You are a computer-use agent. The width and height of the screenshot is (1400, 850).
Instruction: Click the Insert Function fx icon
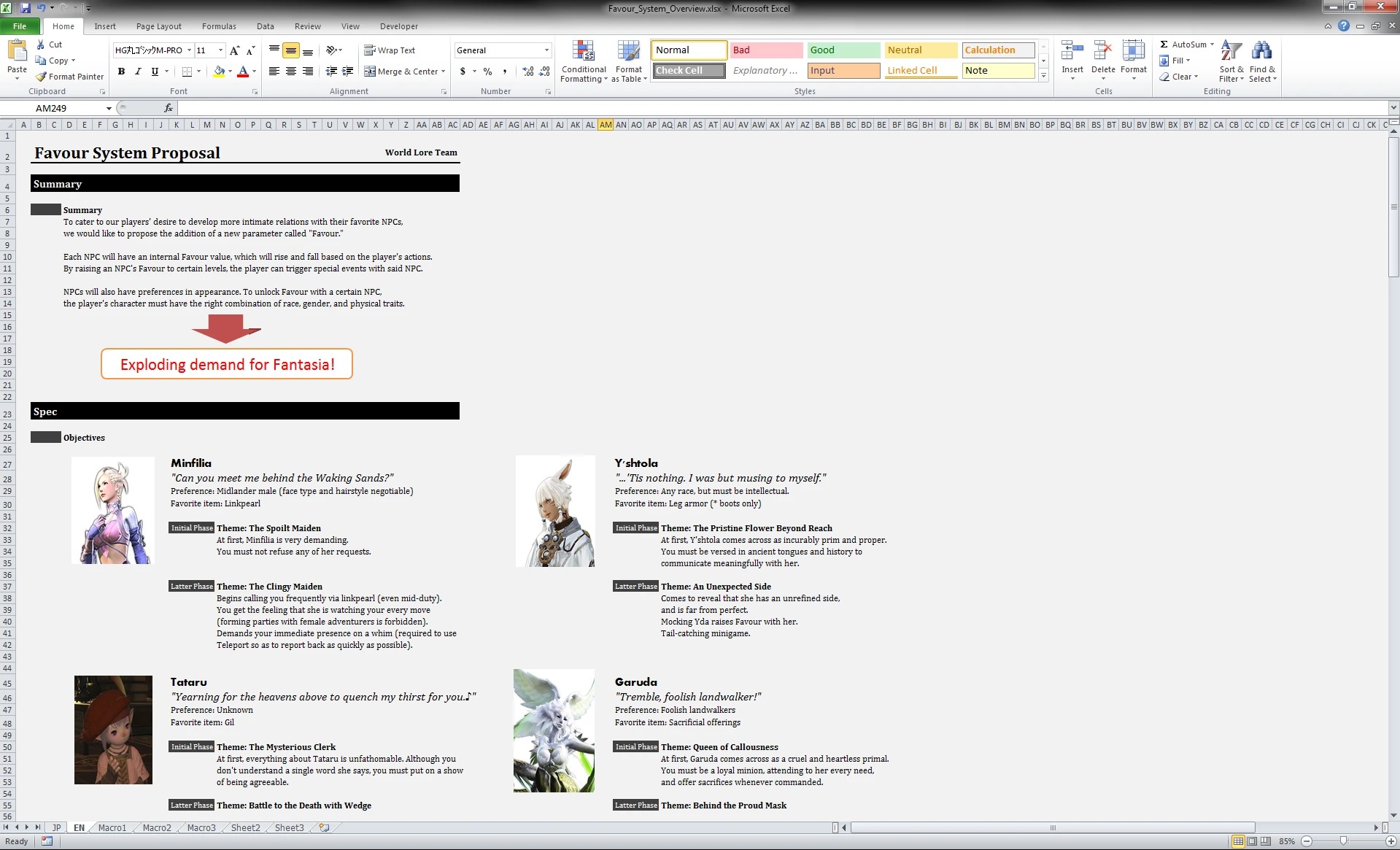coord(169,108)
